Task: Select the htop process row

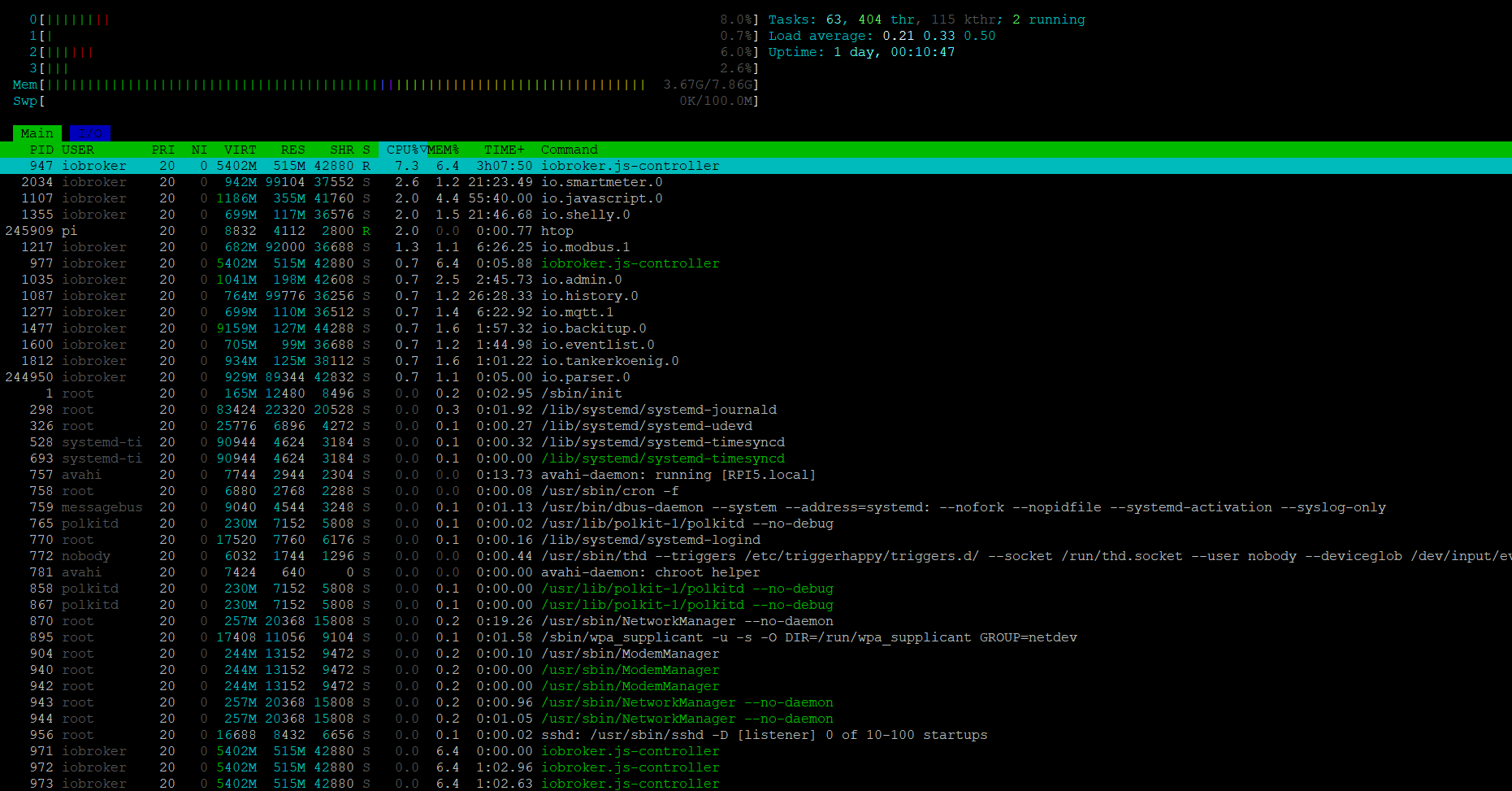Action: [756, 231]
